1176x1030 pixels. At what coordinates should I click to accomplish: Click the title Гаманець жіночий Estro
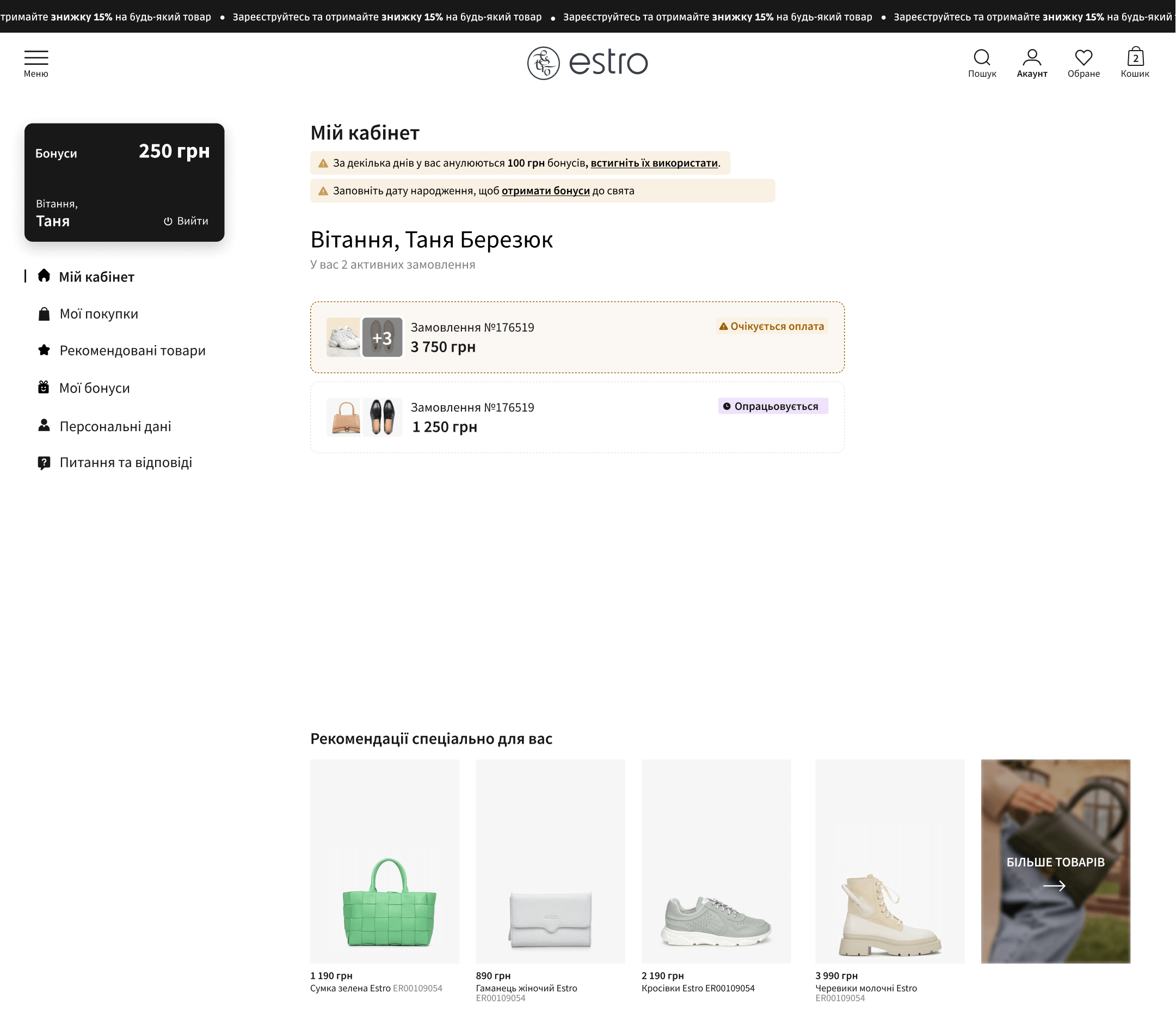(x=526, y=989)
